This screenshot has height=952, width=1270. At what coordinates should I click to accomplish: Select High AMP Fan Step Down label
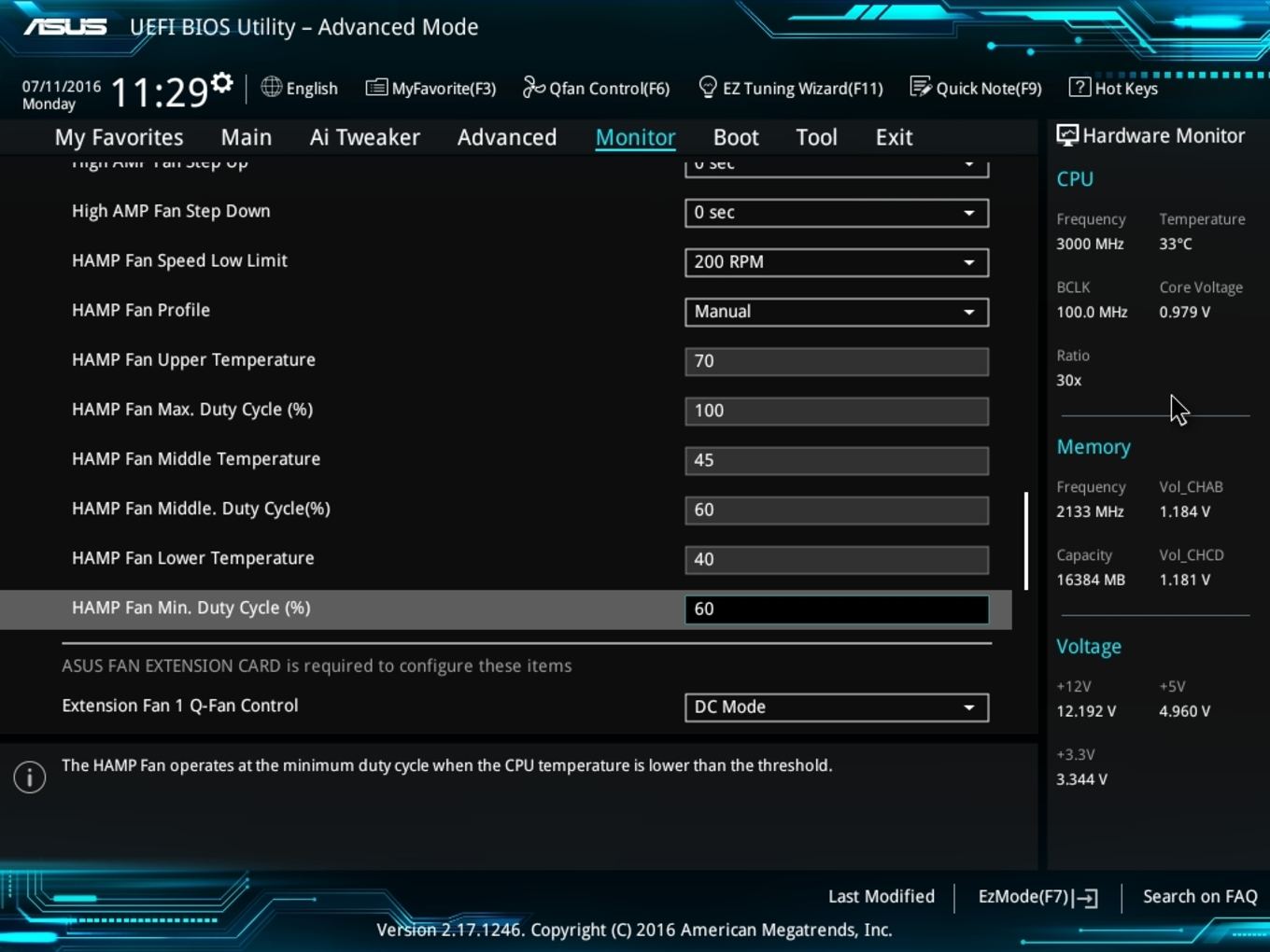click(x=171, y=211)
